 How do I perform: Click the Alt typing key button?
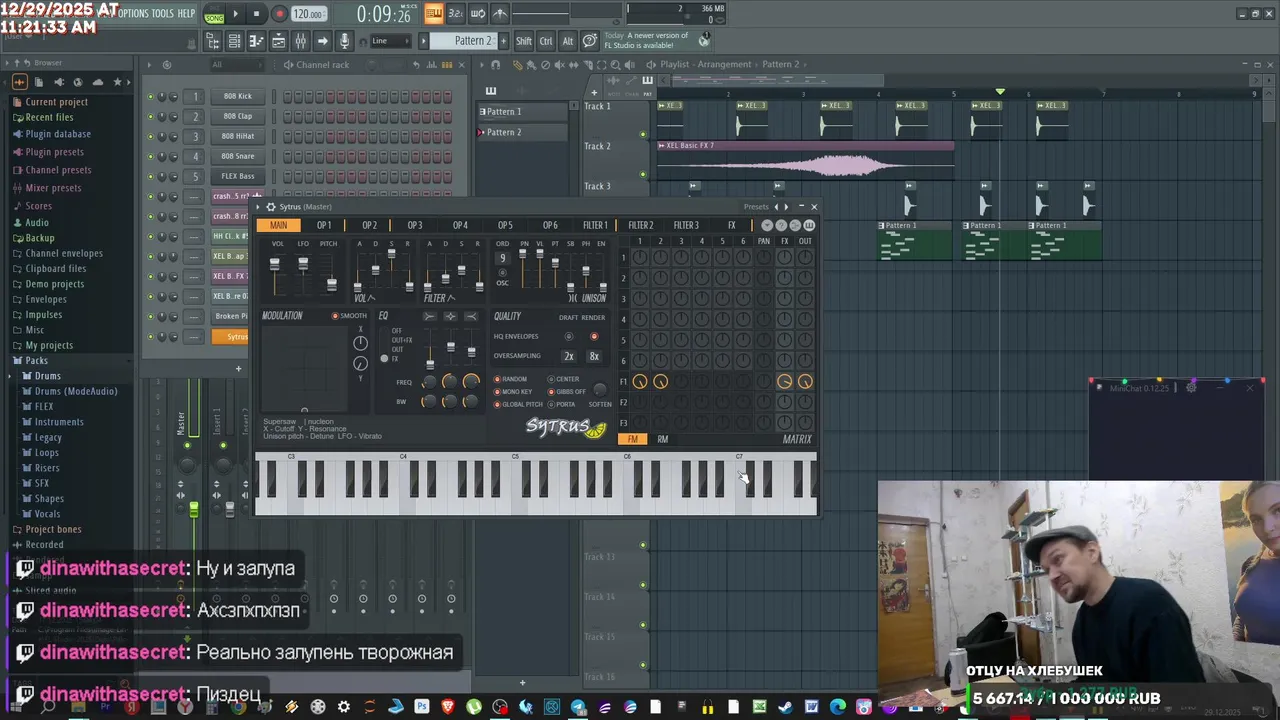point(568,41)
